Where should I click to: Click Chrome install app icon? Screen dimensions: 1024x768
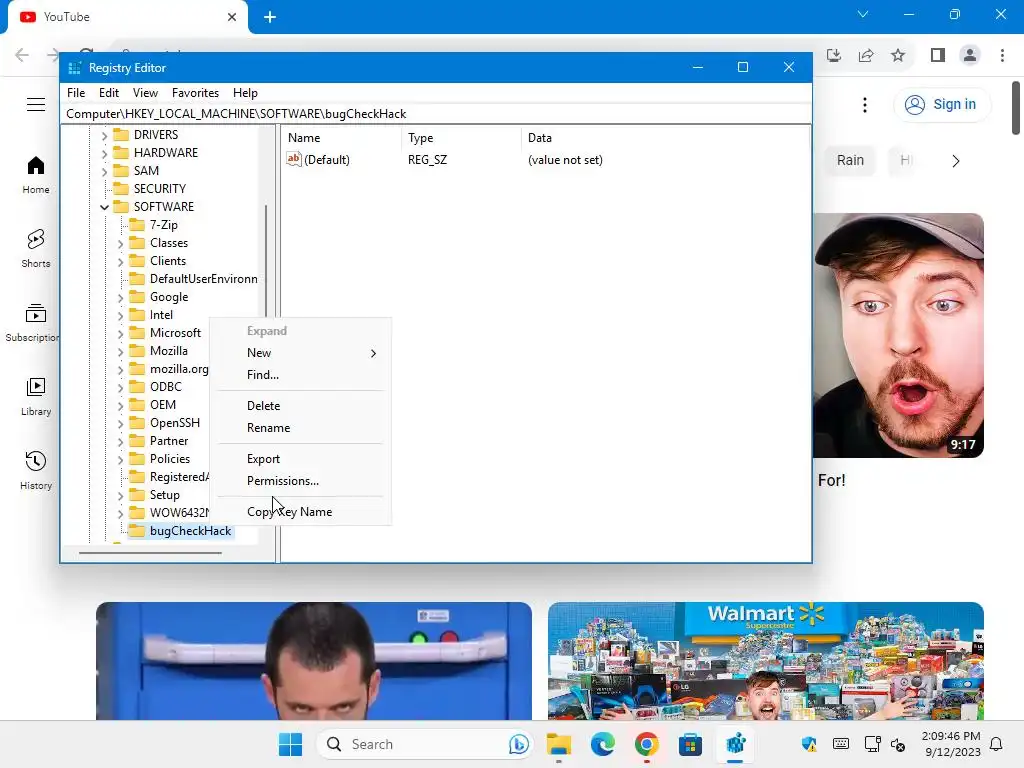(834, 56)
